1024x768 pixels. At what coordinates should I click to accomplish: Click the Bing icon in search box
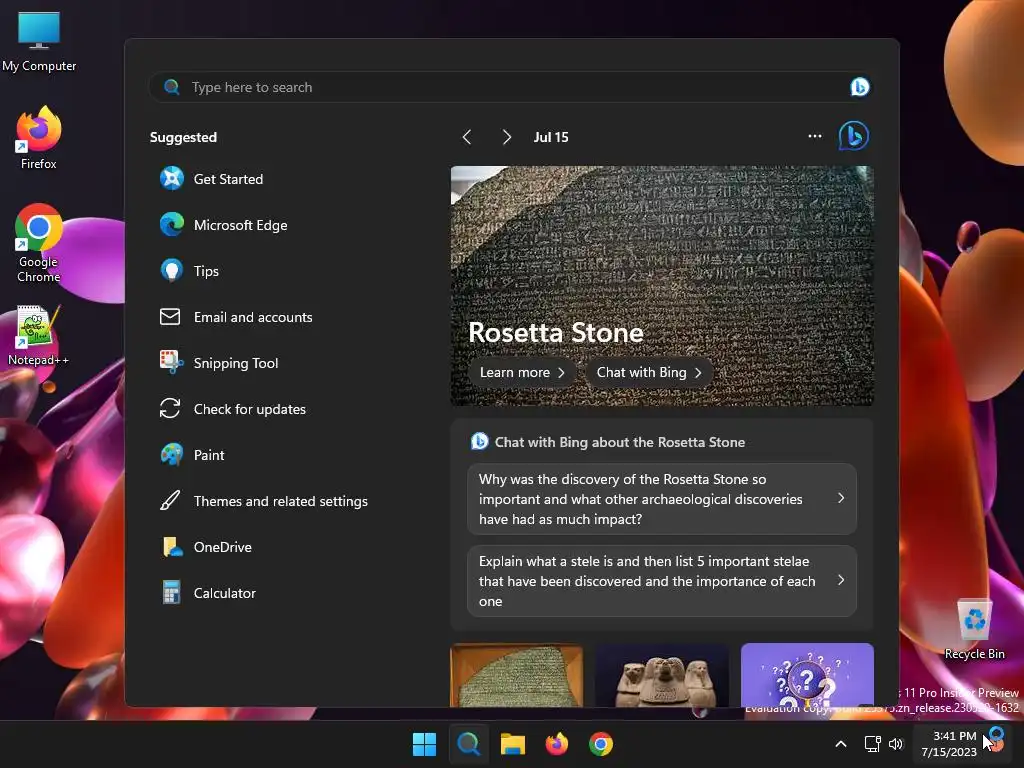(x=859, y=87)
